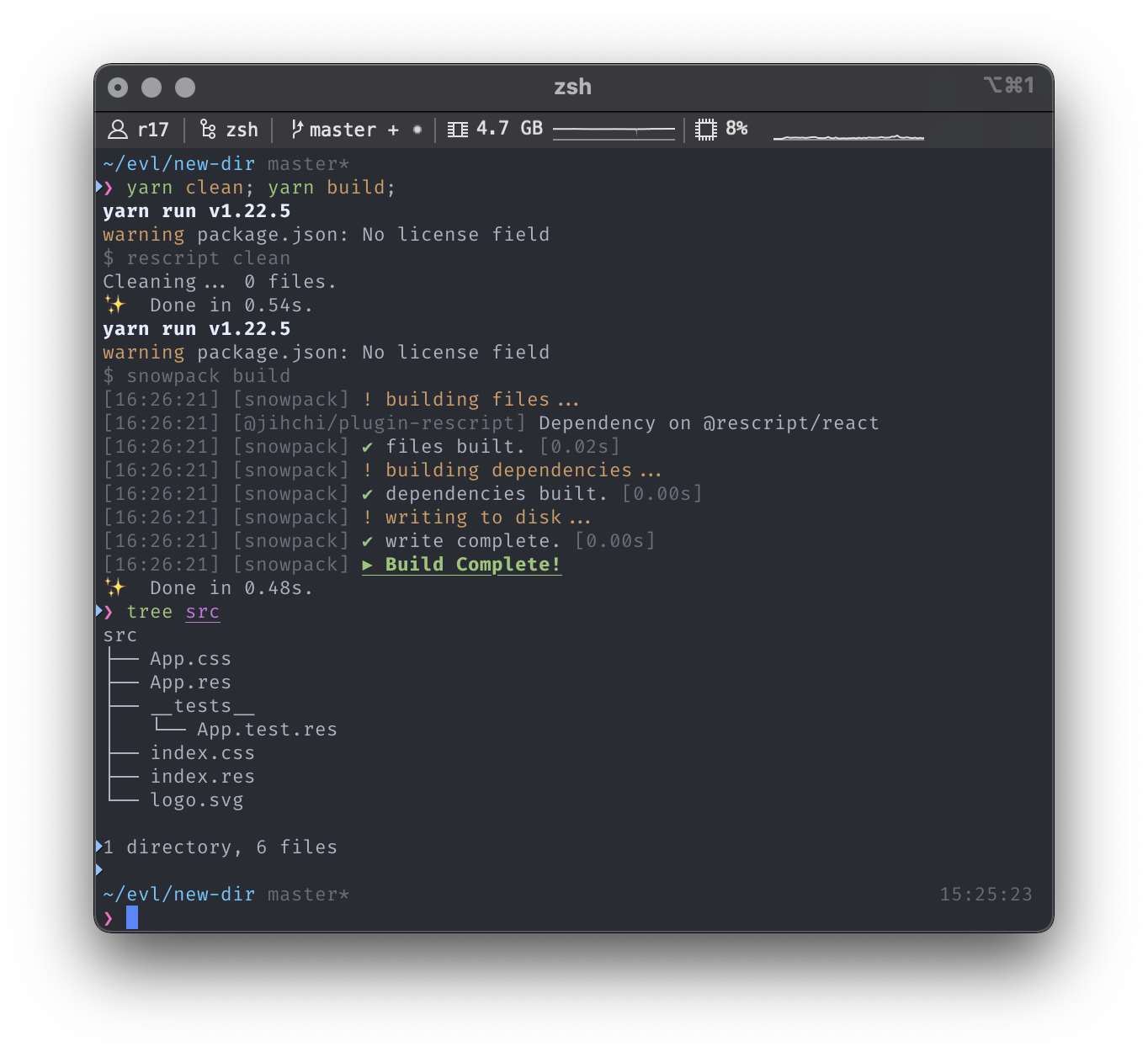This screenshot has width=1148, height=1057.
Task: Click the green checkmark beside files built
Action: click(367, 447)
